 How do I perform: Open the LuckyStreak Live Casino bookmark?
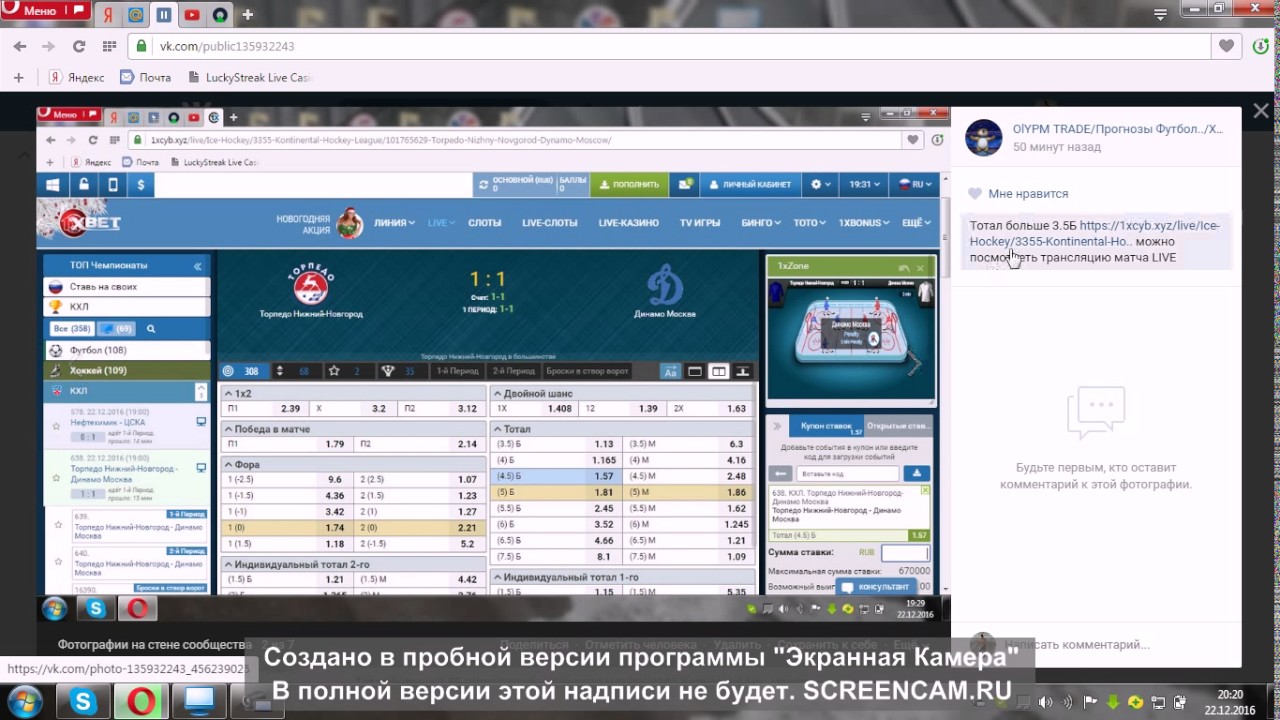click(x=249, y=77)
